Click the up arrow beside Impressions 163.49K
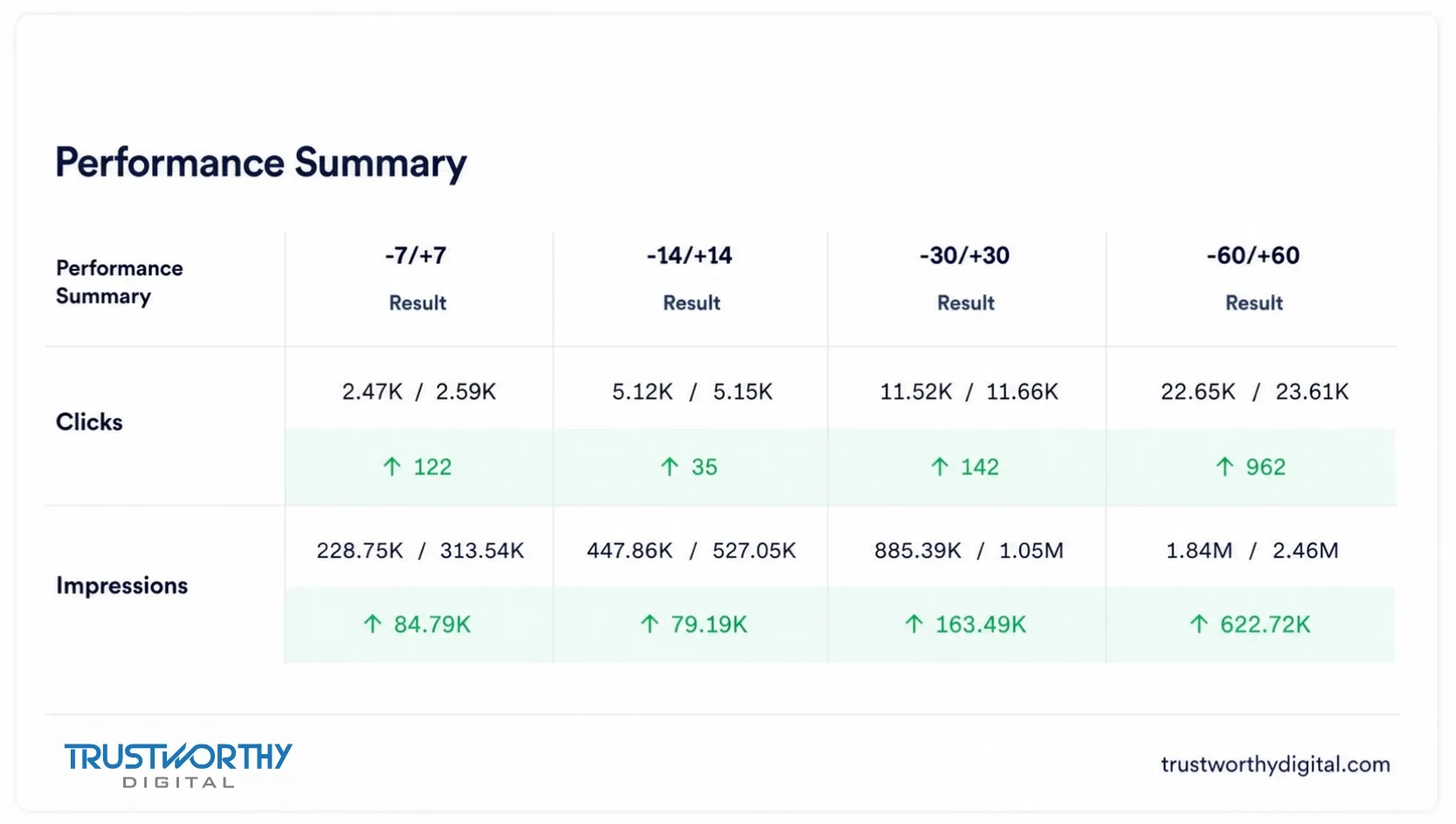The image size is (1456, 824). point(914,624)
